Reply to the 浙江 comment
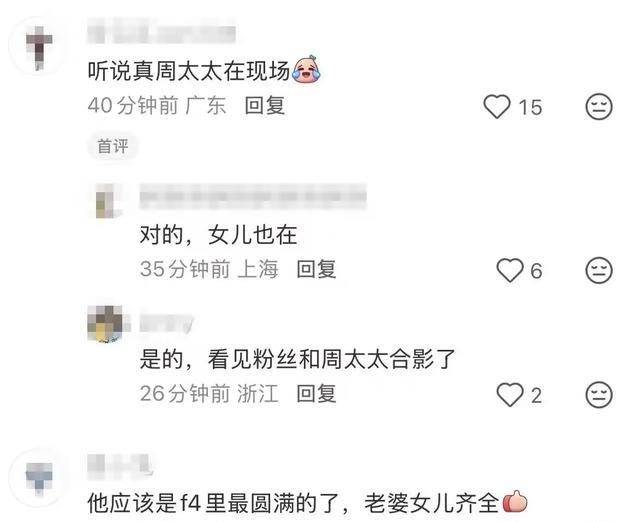This screenshot has height=522, width=640. click(x=316, y=393)
